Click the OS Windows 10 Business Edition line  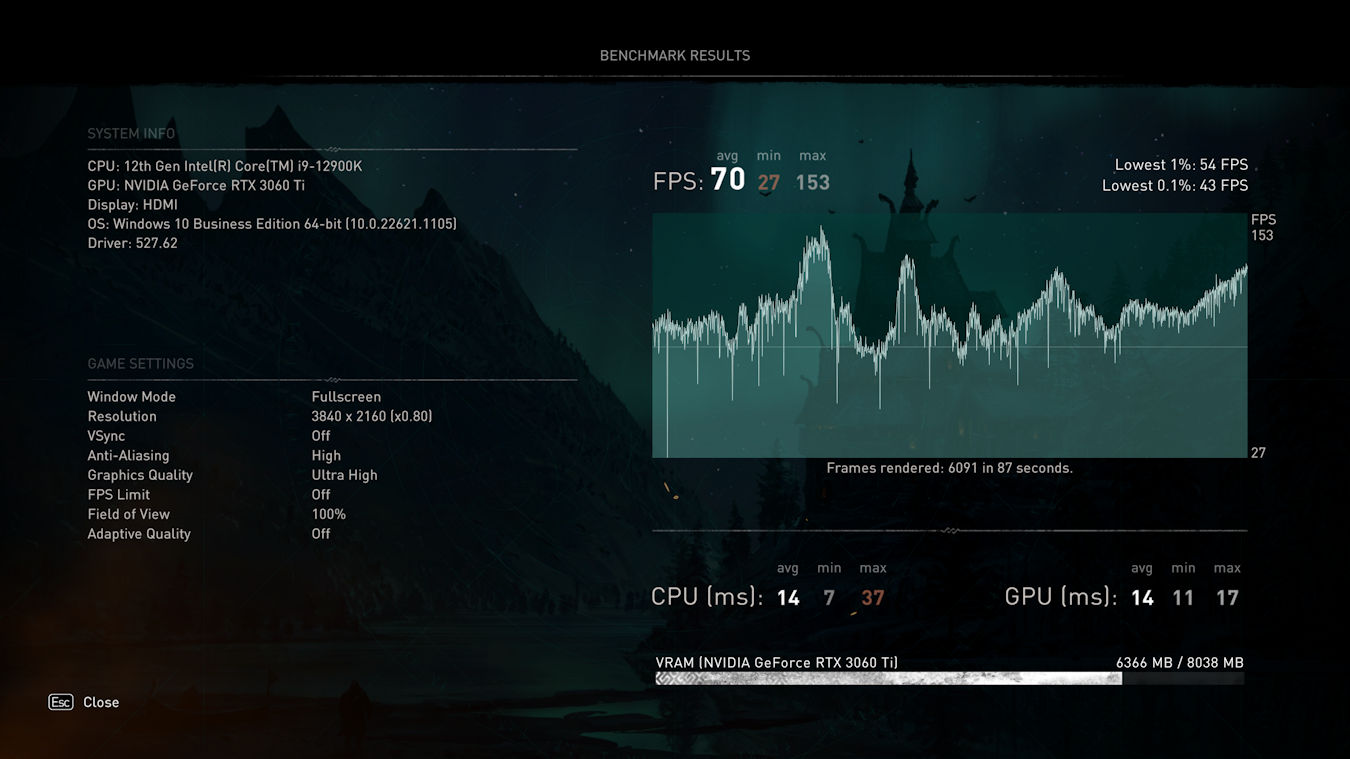tap(272, 224)
